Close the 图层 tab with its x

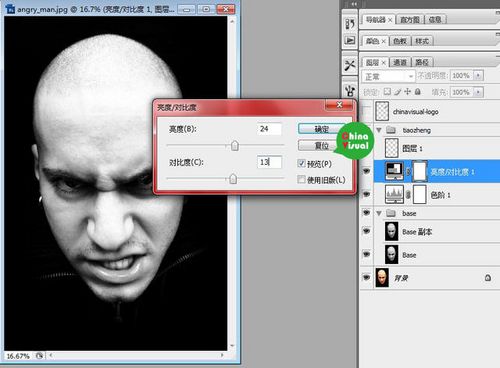[383, 62]
